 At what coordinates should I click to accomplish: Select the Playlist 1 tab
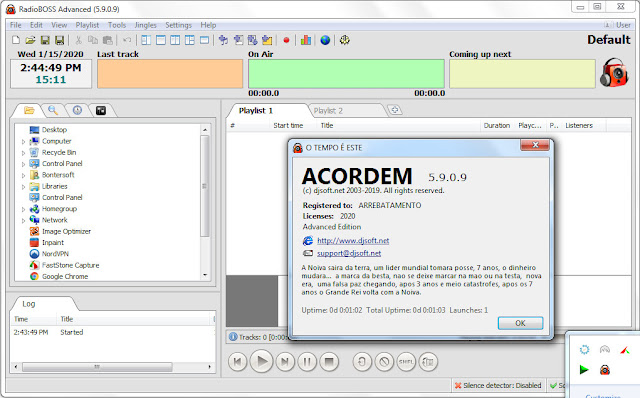coord(256,111)
